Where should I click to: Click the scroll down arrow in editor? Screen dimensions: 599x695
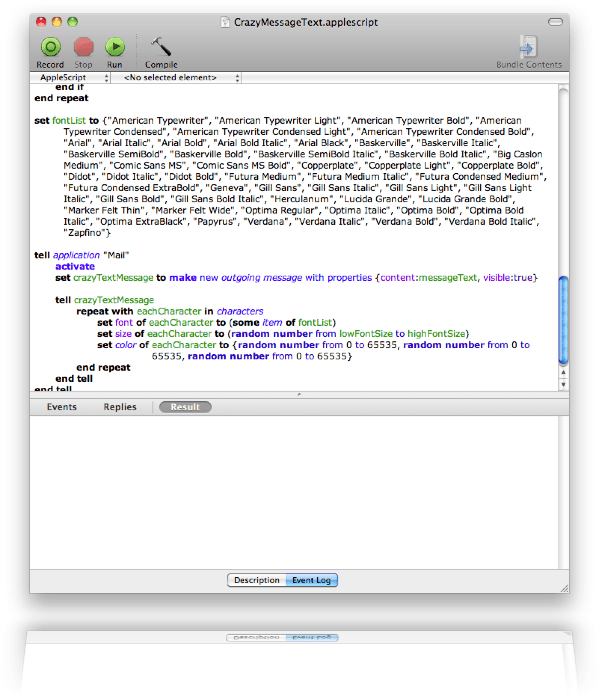click(x=563, y=384)
